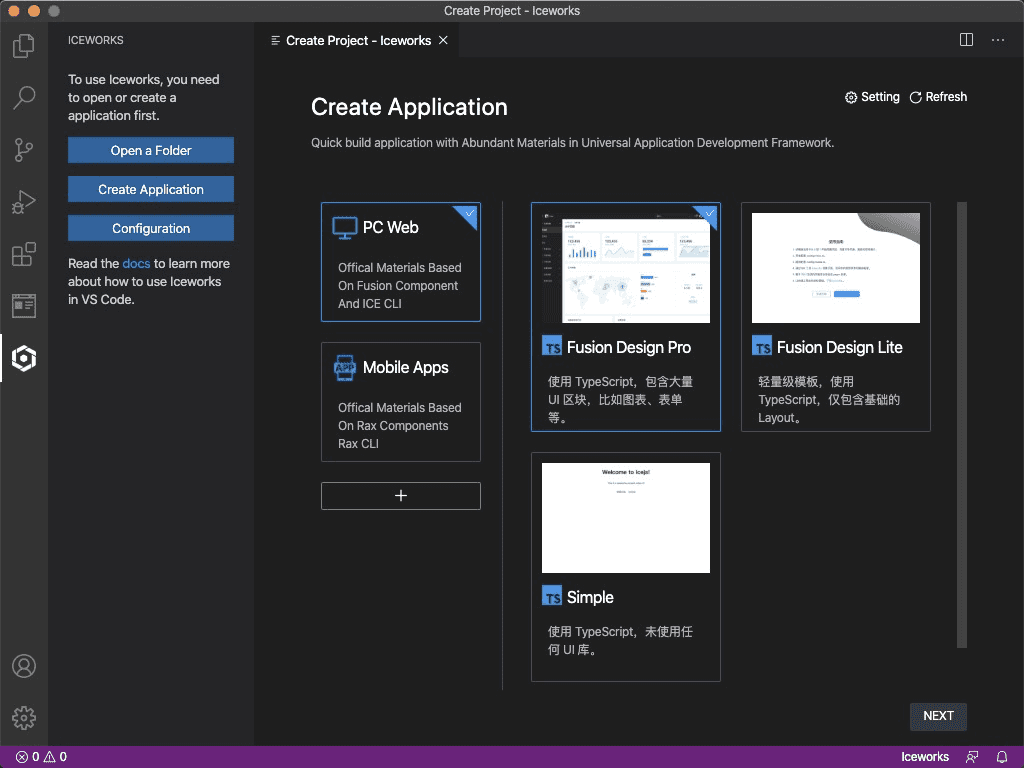This screenshot has height=768, width=1024.
Task: Open the Search view icon
Action: pyautogui.click(x=24, y=97)
